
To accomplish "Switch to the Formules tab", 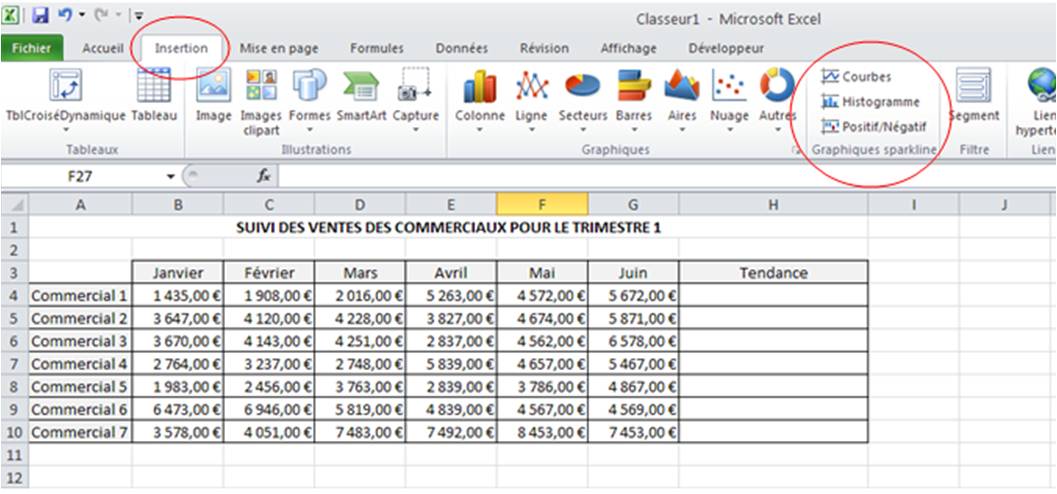I will 377,49.
